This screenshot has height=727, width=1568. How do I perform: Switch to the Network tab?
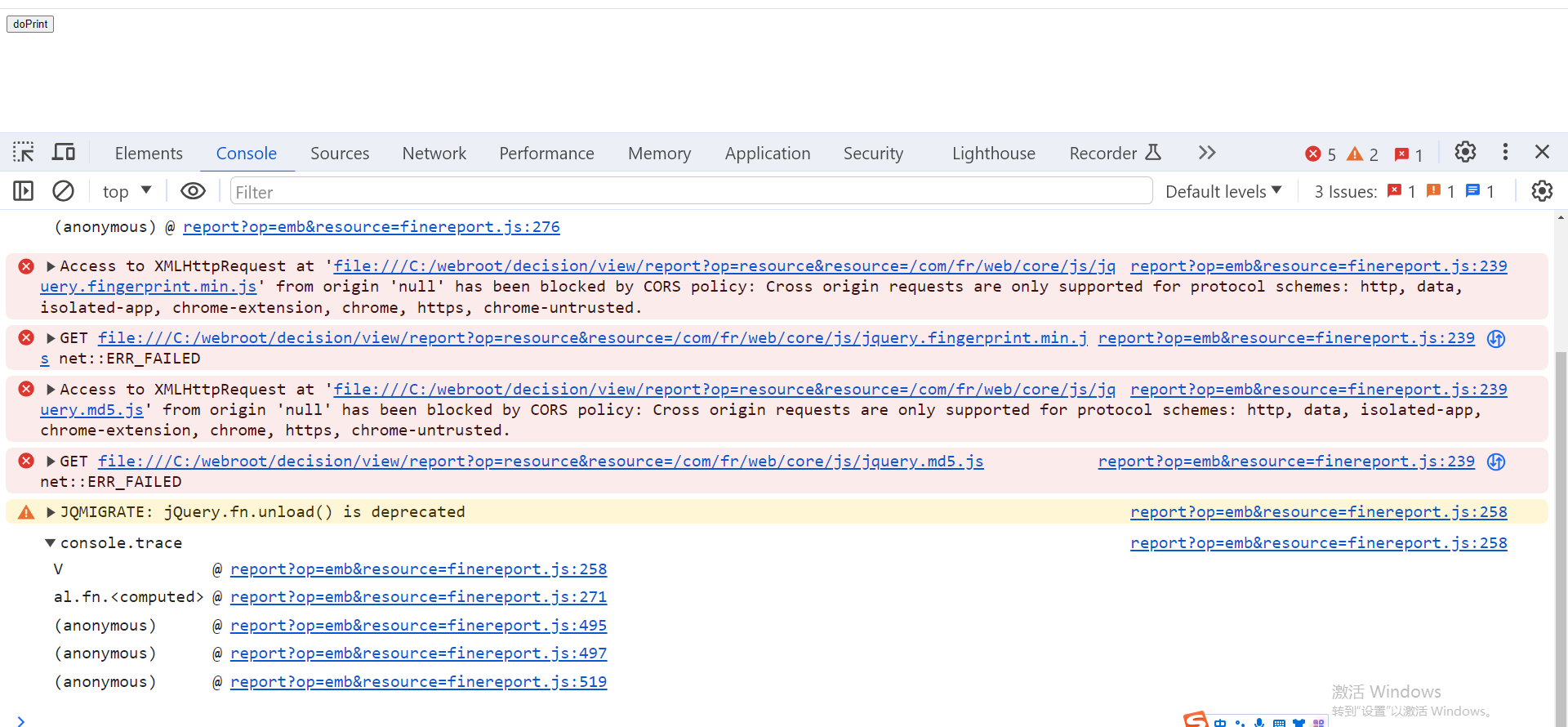[x=434, y=153]
